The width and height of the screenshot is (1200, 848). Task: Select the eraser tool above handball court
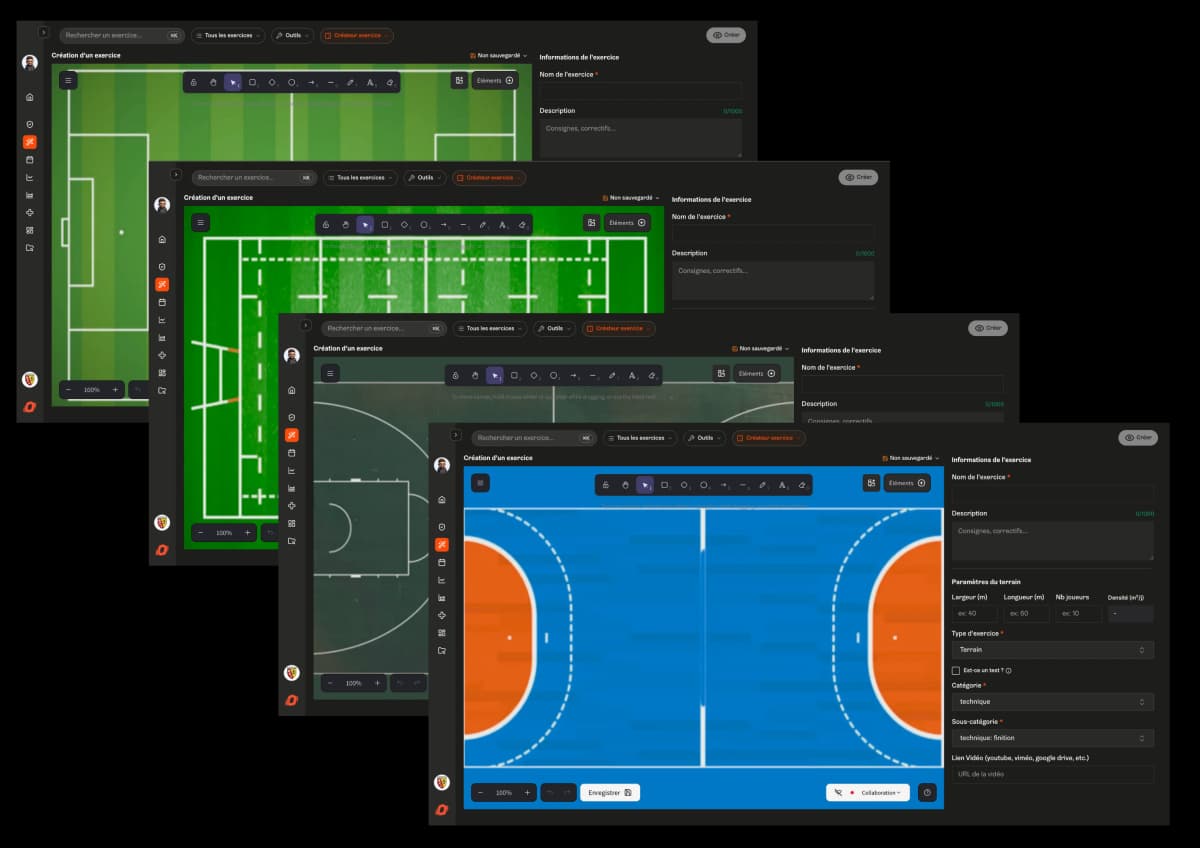pyautogui.click(x=801, y=485)
